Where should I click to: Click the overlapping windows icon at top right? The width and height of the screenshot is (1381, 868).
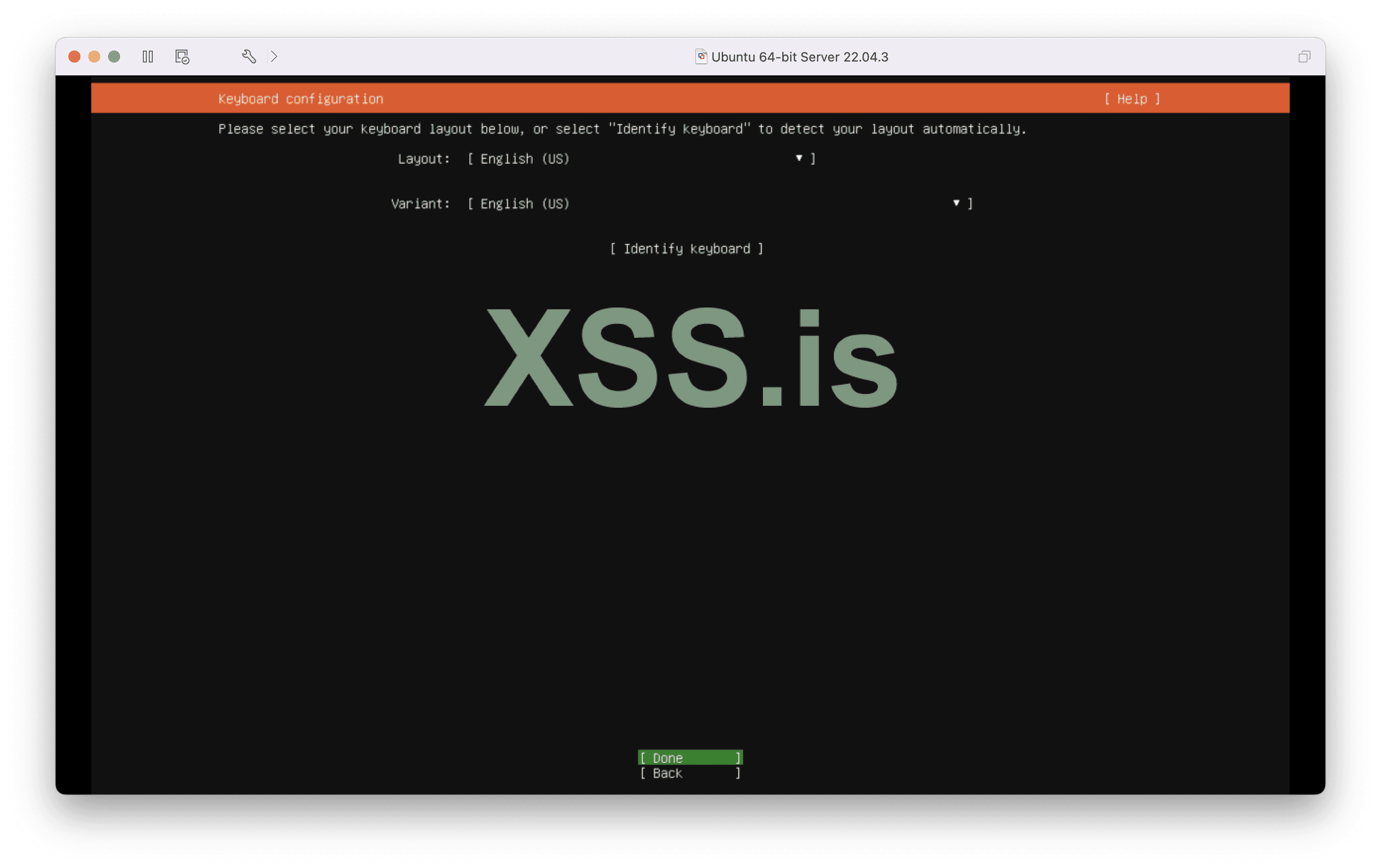[x=1304, y=57]
